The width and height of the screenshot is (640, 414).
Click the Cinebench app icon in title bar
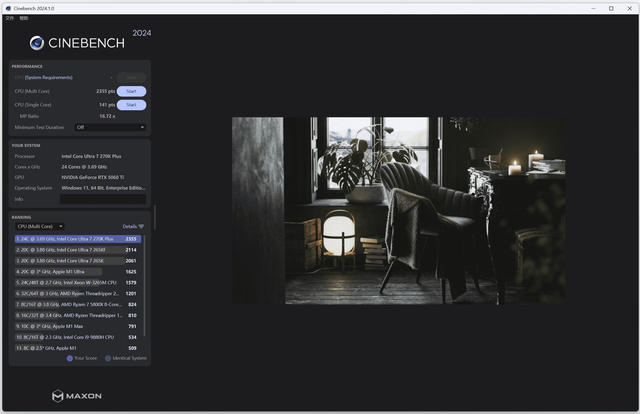9,8
